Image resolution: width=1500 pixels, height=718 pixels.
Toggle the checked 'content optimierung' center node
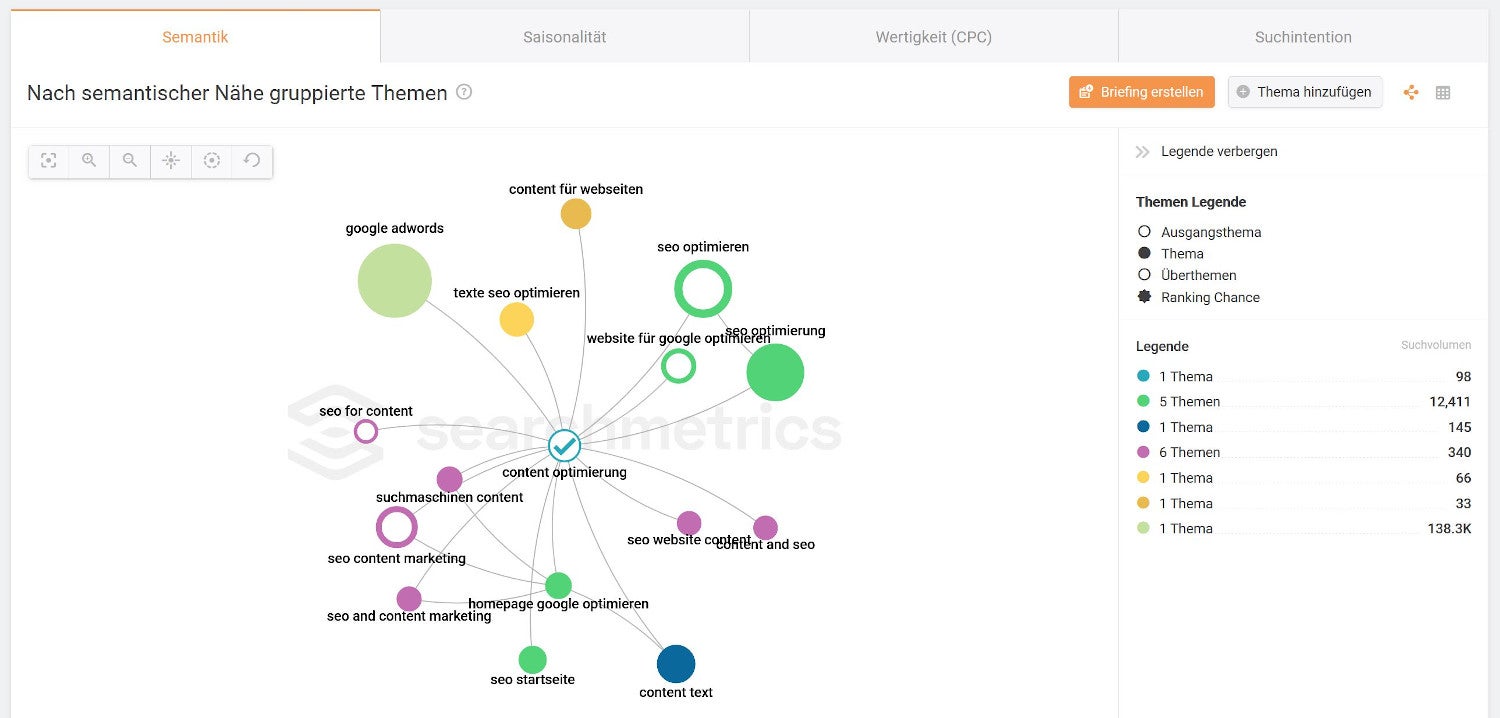click(x=565, y=446)
